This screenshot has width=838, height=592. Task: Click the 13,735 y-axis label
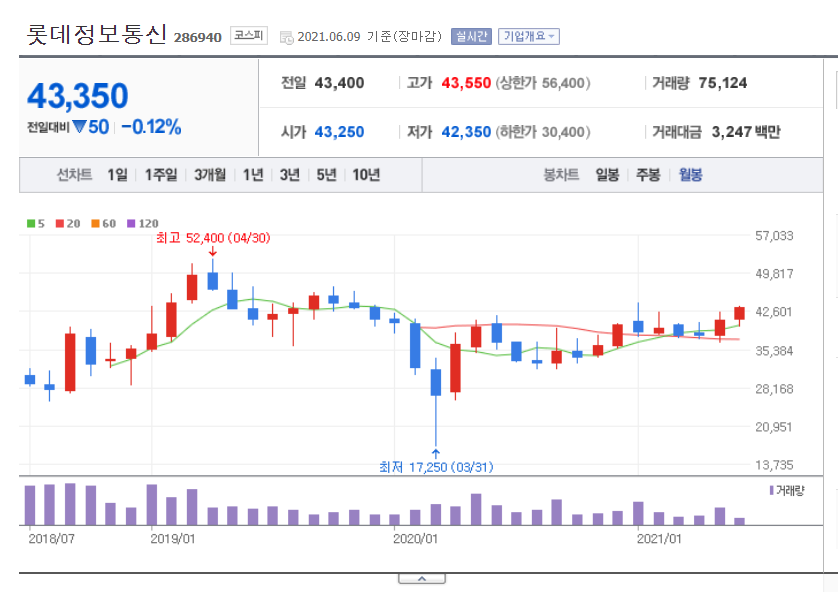click(x=774, y=465)
